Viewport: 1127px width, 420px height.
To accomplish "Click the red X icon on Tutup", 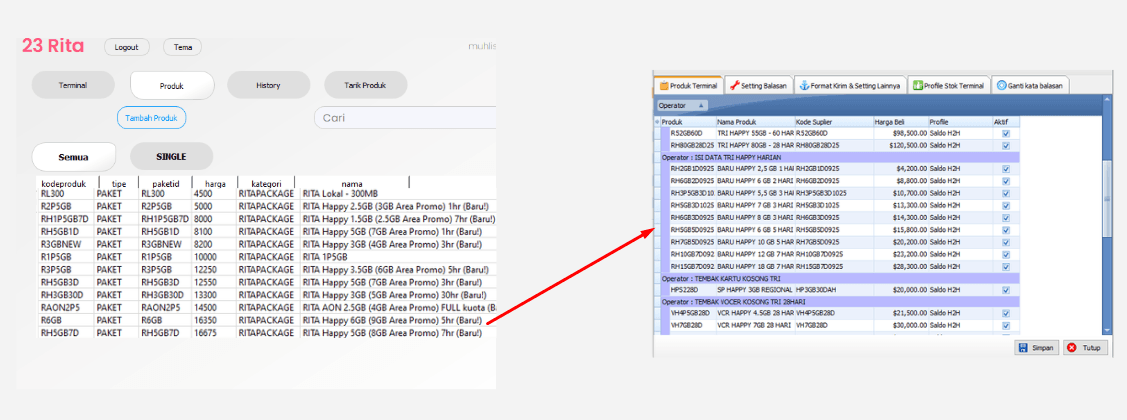I will pos(1072,348).
